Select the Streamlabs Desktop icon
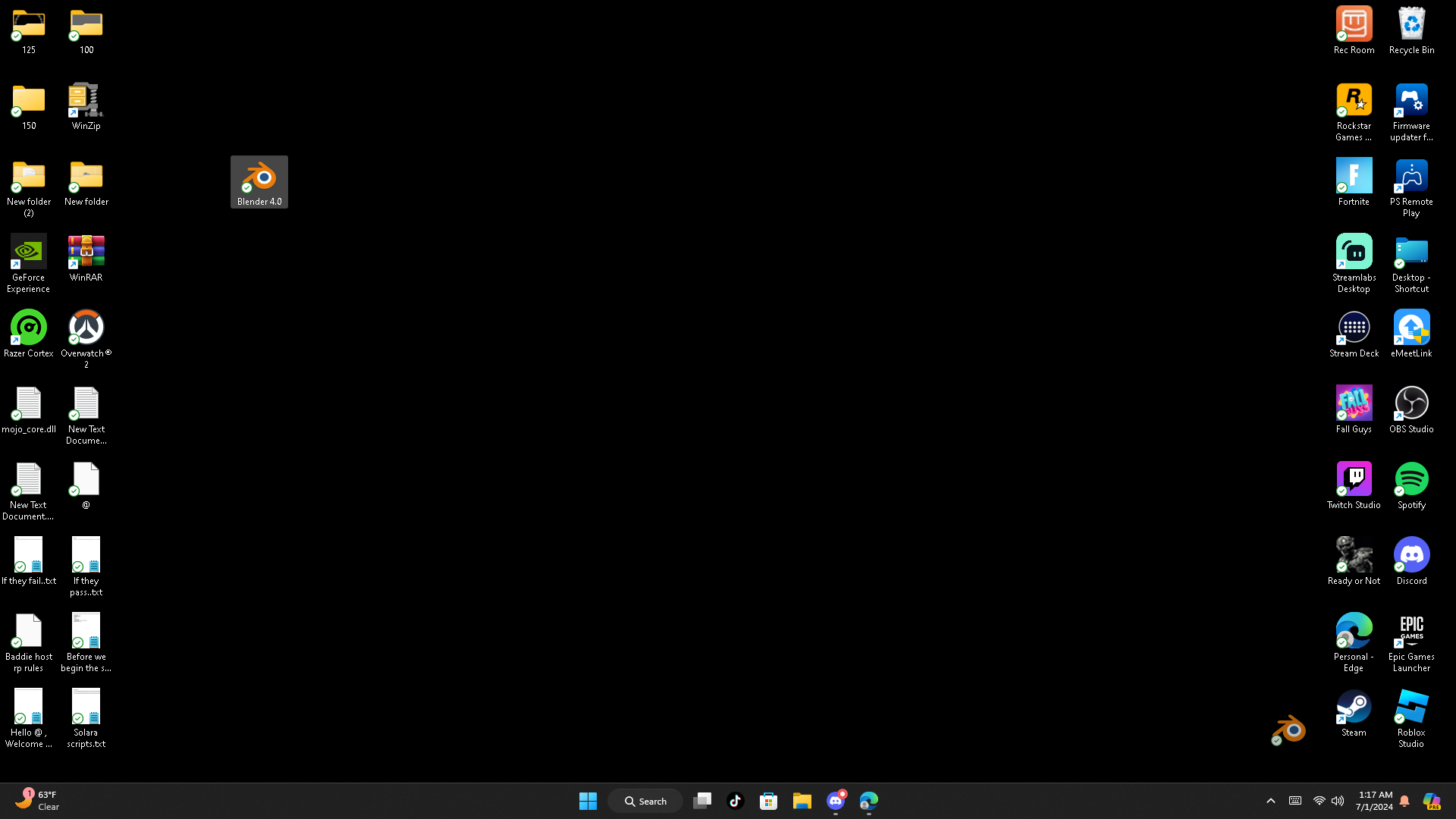 [1354, 264]
